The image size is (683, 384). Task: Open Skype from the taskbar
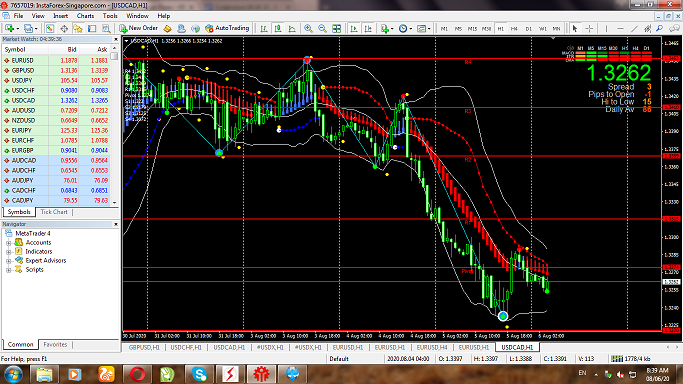(199, 374)
